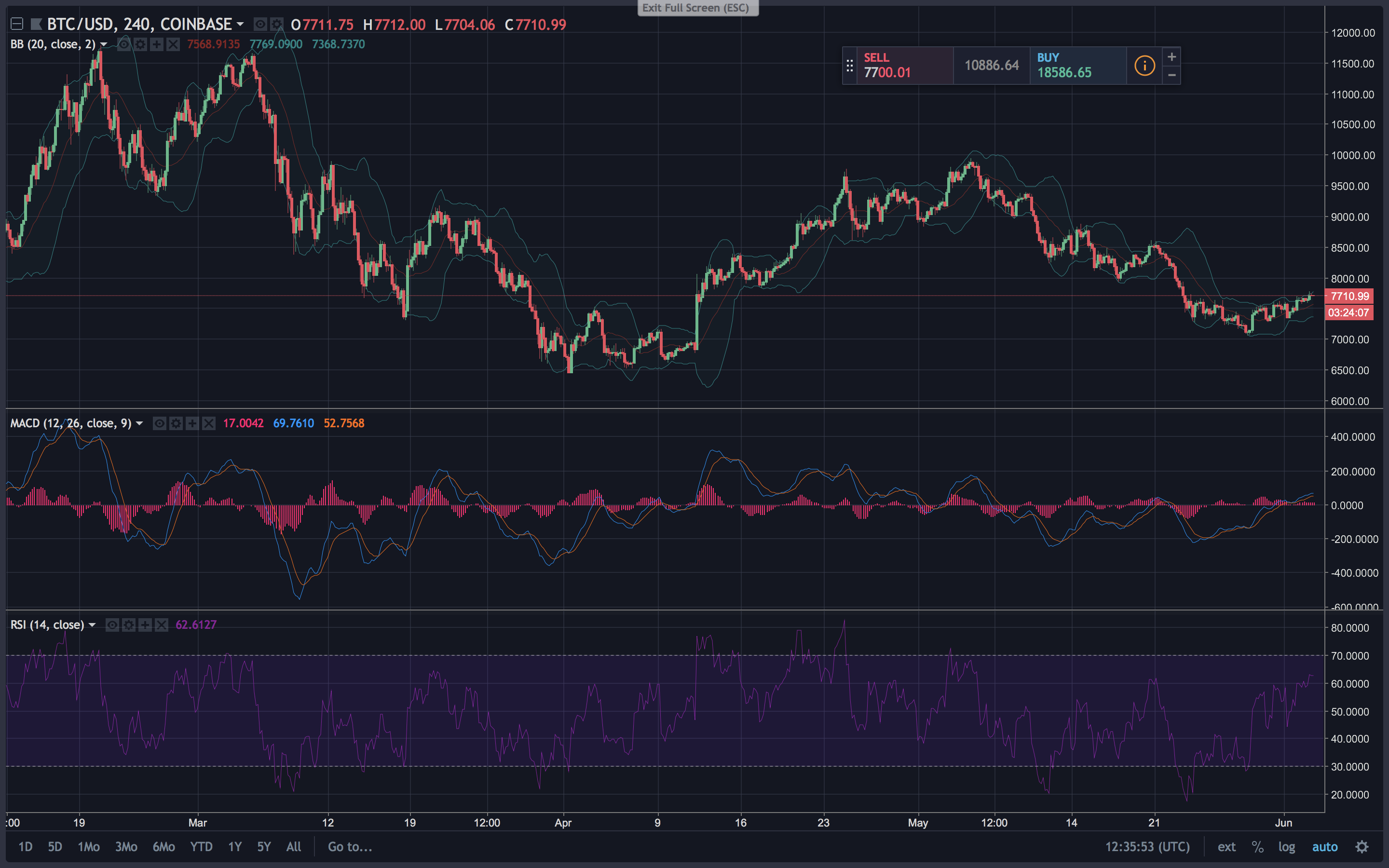Screen dimensions: 1389x868
Task: Click the plus icon next to RSI indicator
Action: (145, 624)
